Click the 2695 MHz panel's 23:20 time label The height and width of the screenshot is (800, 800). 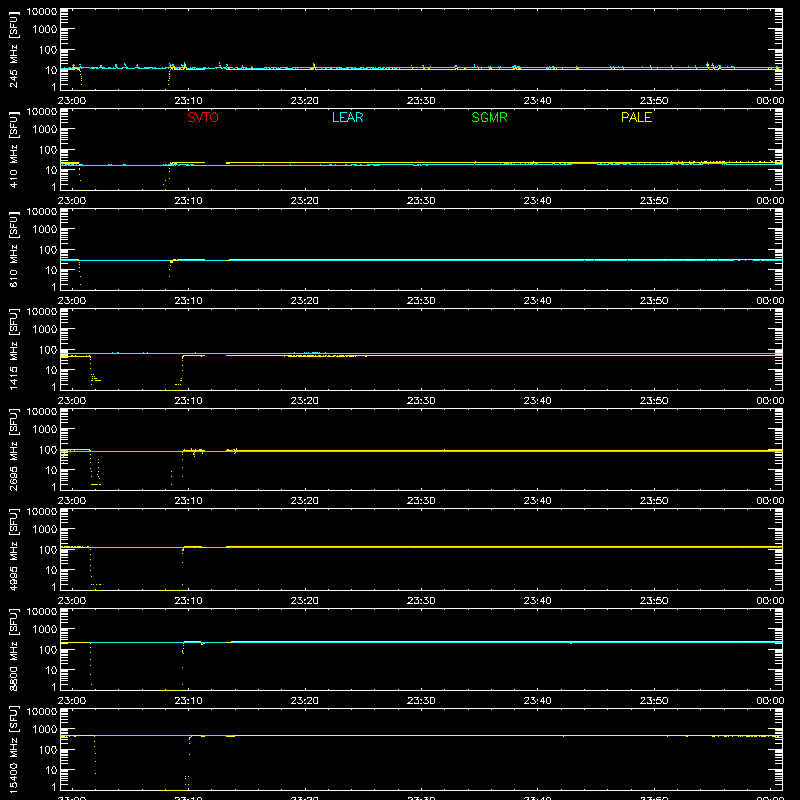[x=305, y=501]
